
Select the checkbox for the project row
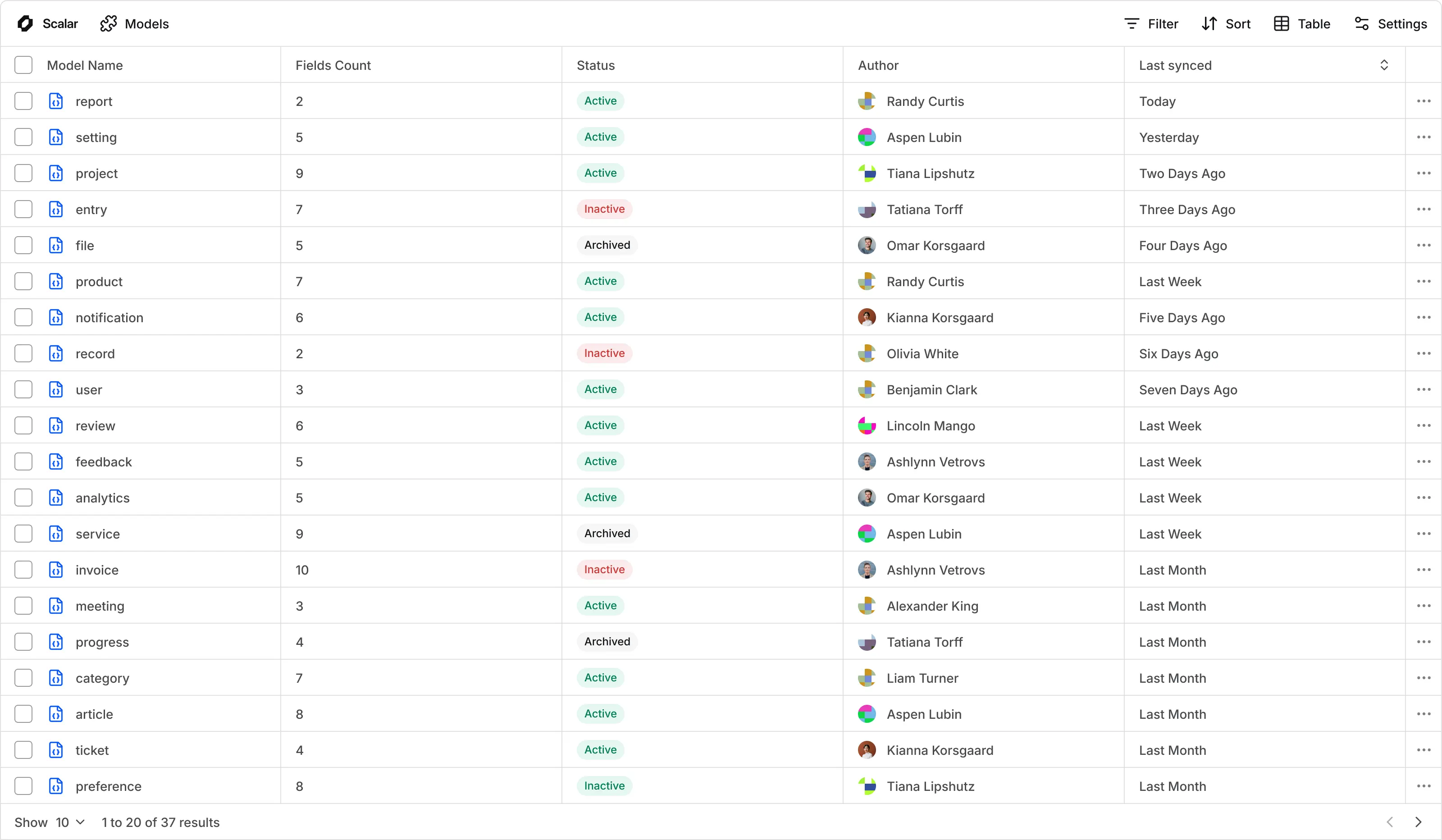[23, 173]
